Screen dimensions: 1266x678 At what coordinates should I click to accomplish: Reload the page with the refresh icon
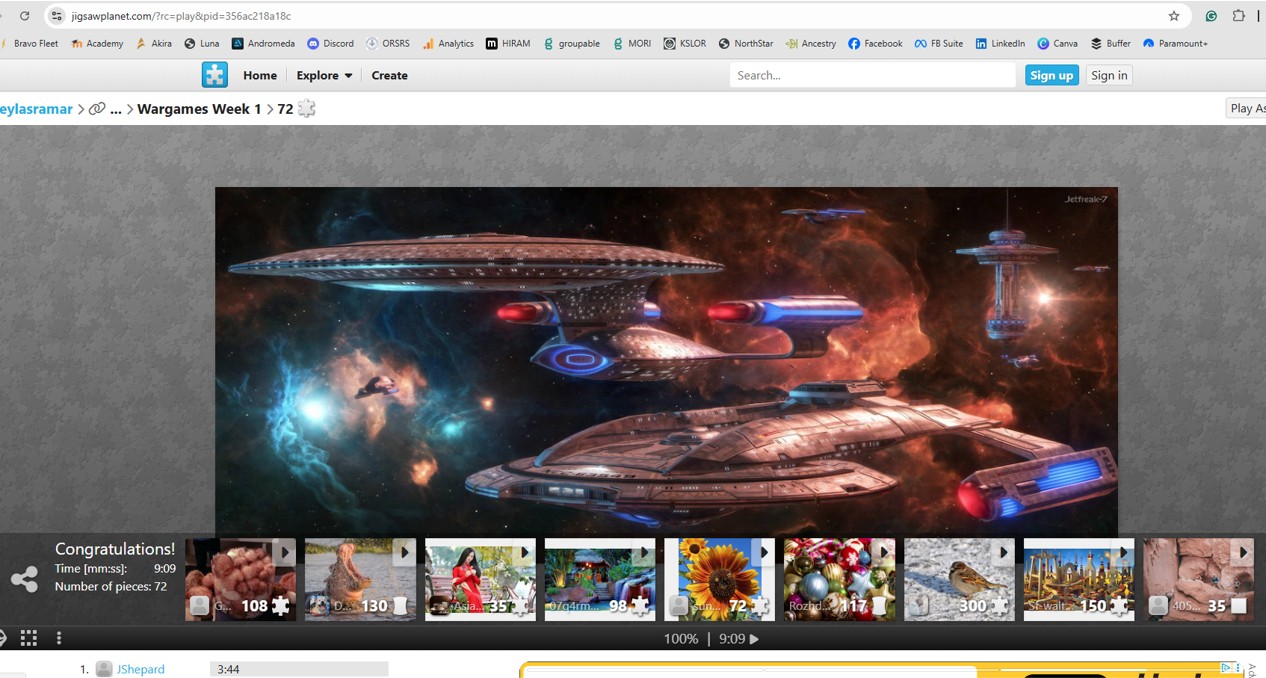click(x=25, y=16)
